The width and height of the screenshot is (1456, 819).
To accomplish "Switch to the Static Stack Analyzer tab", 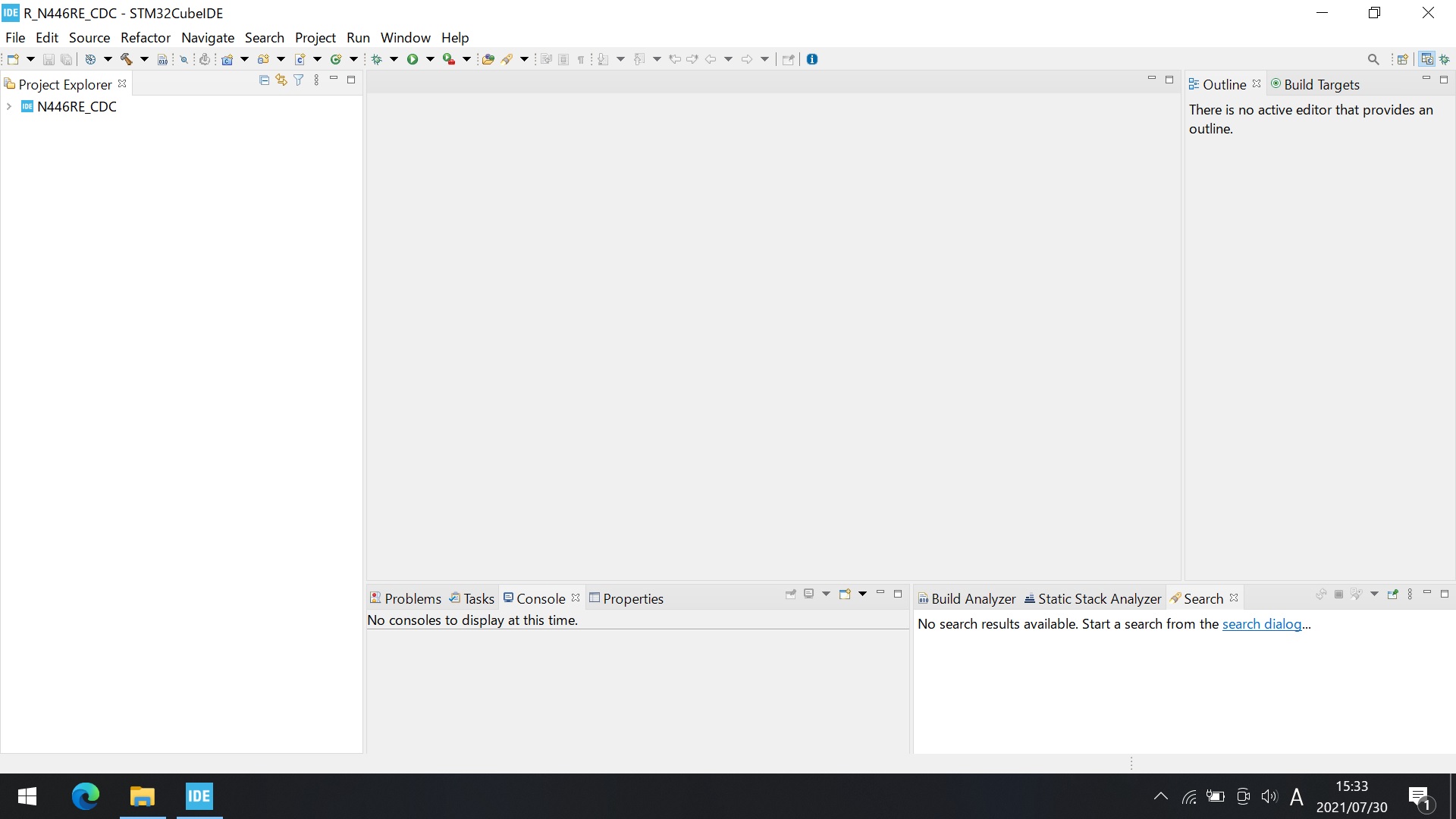I will click(1093, 598).
